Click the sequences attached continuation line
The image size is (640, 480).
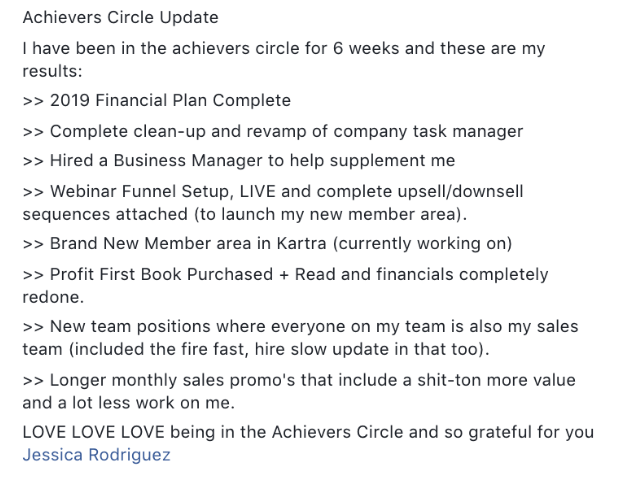point(244,214)
